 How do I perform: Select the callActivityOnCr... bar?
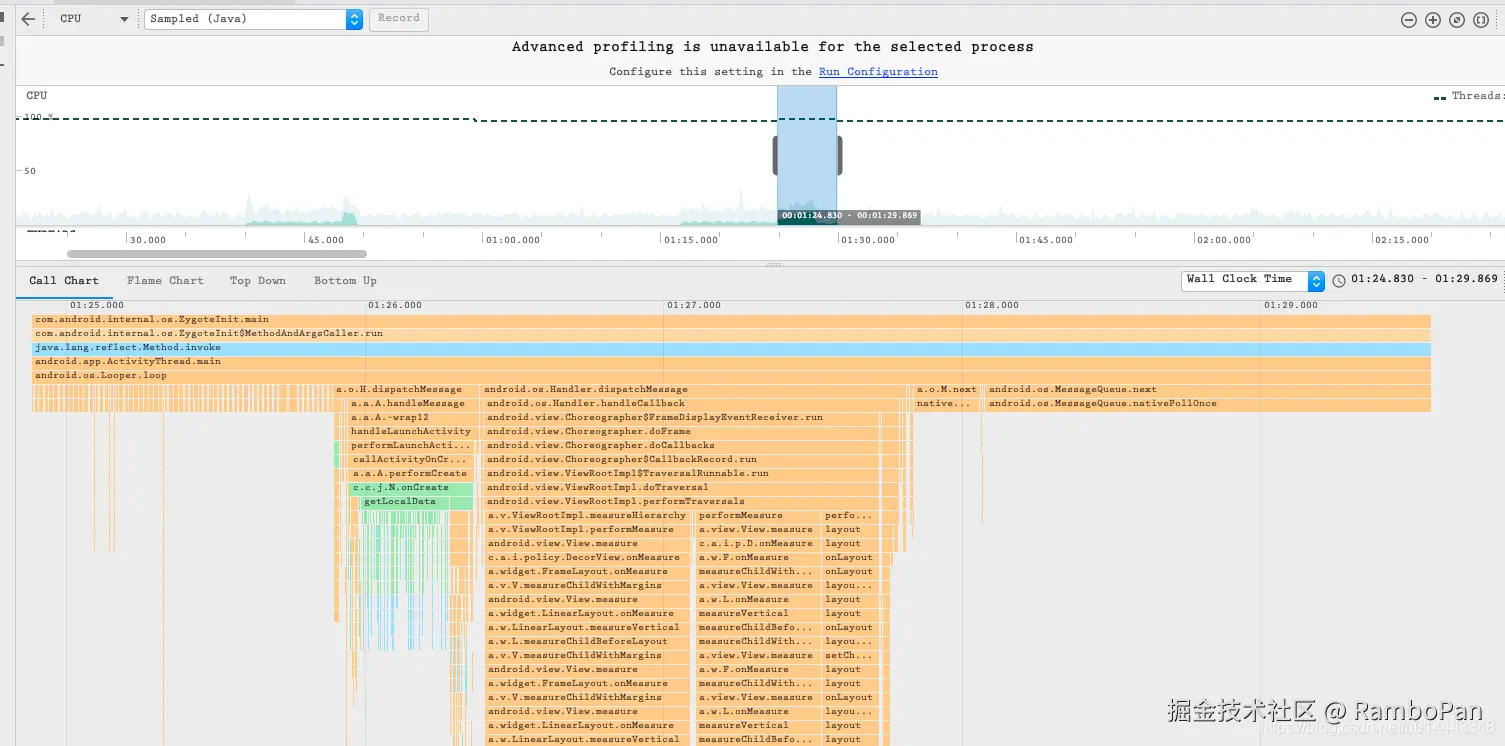click(x=411, y=460)
